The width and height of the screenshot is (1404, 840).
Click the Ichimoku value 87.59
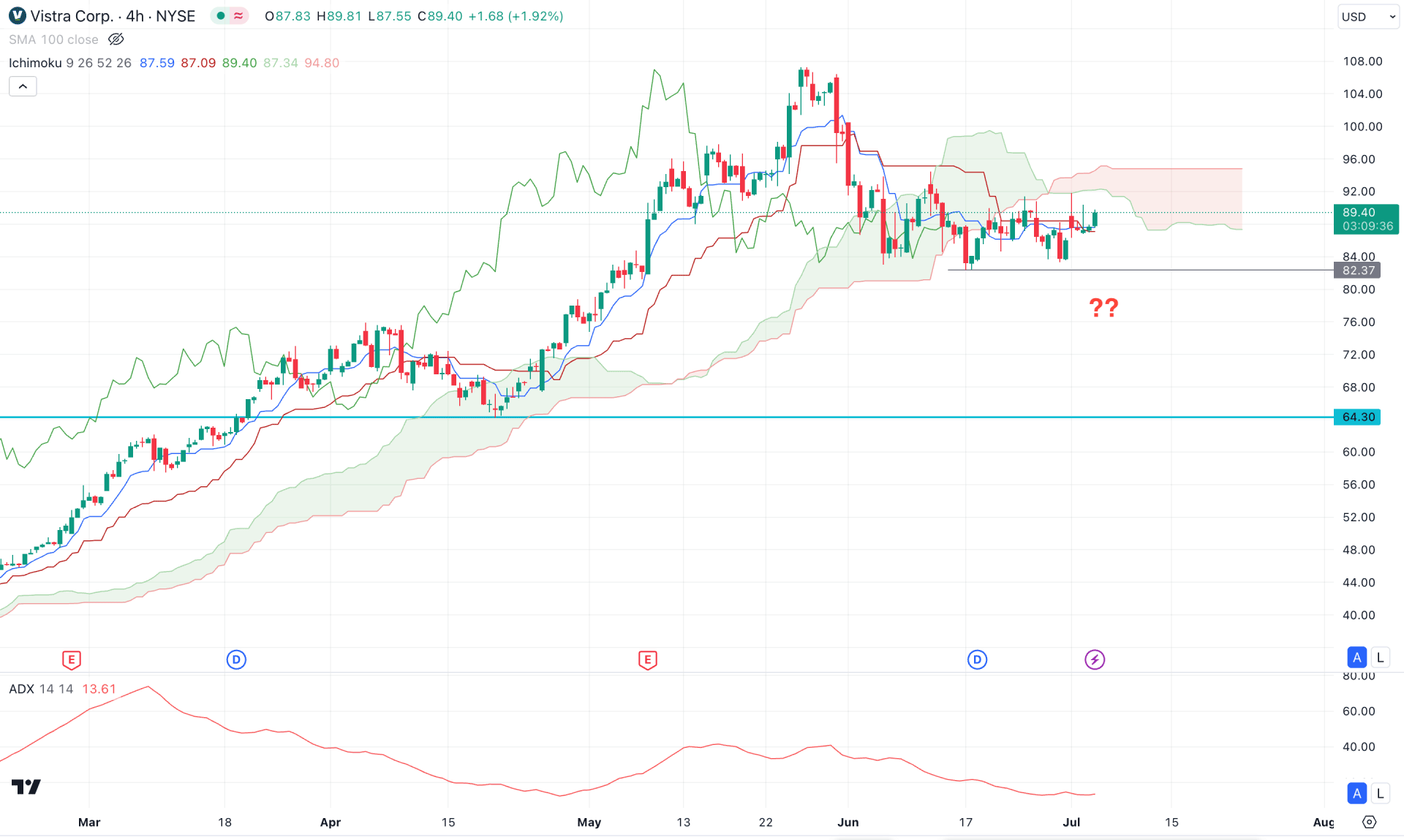click(157, 63)
